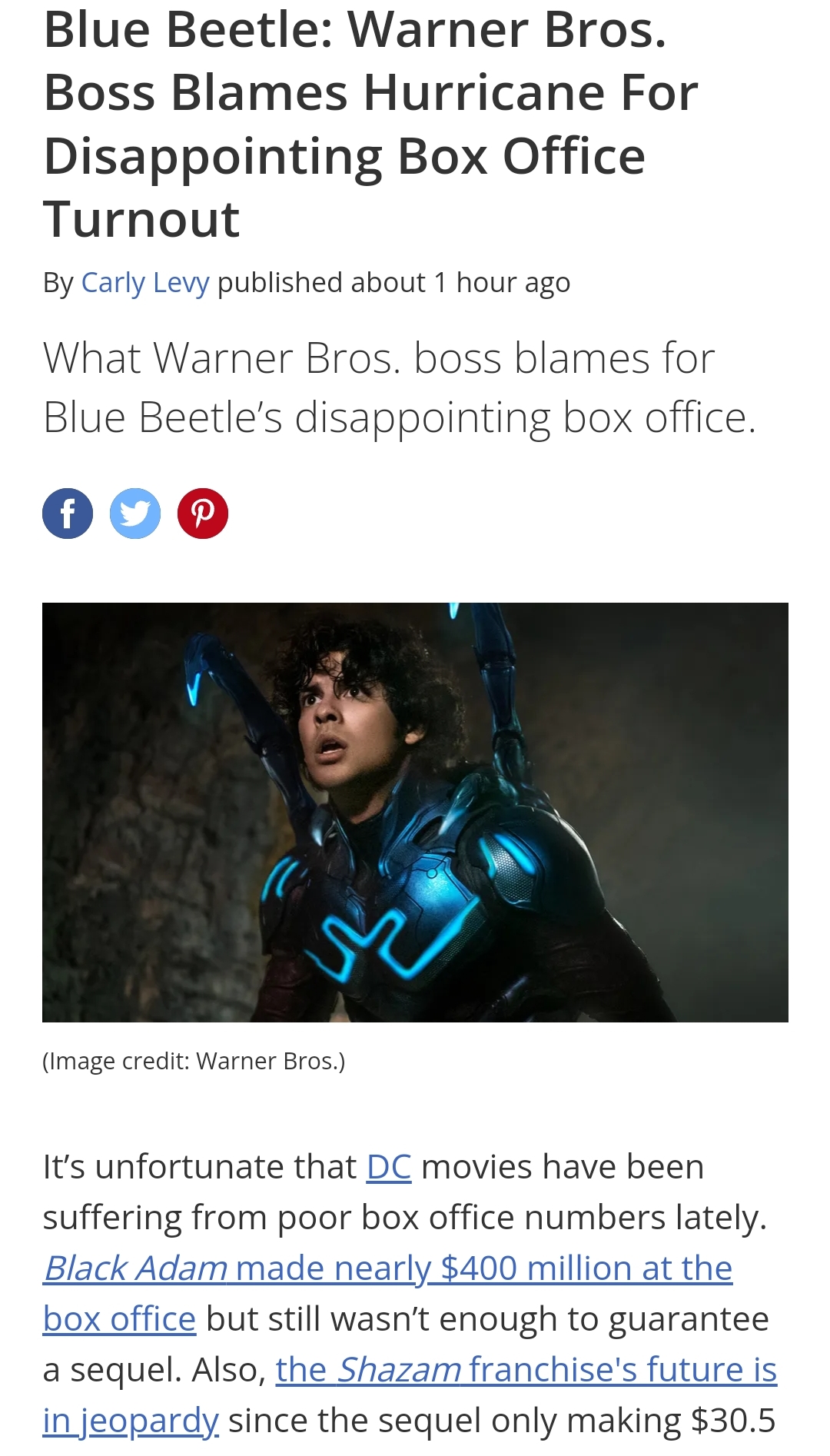Viewport: 830px width, 1456px height.
Task: Open the DC movies link
Action: pos(389,1166)
